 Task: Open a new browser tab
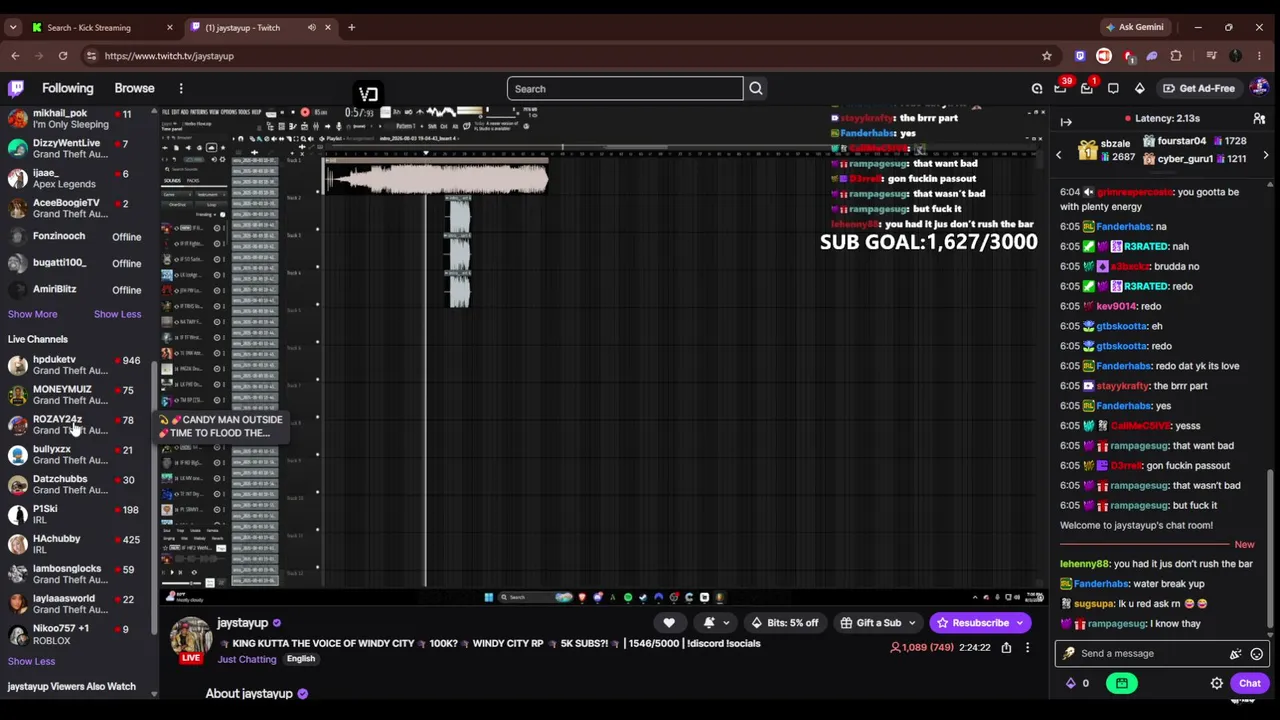(351, 27)
